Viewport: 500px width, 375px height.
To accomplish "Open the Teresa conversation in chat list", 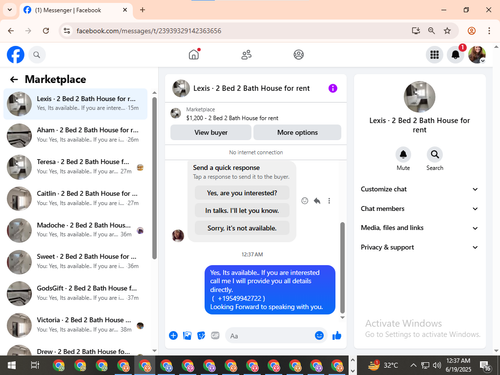I will click(x=75, y=167).
